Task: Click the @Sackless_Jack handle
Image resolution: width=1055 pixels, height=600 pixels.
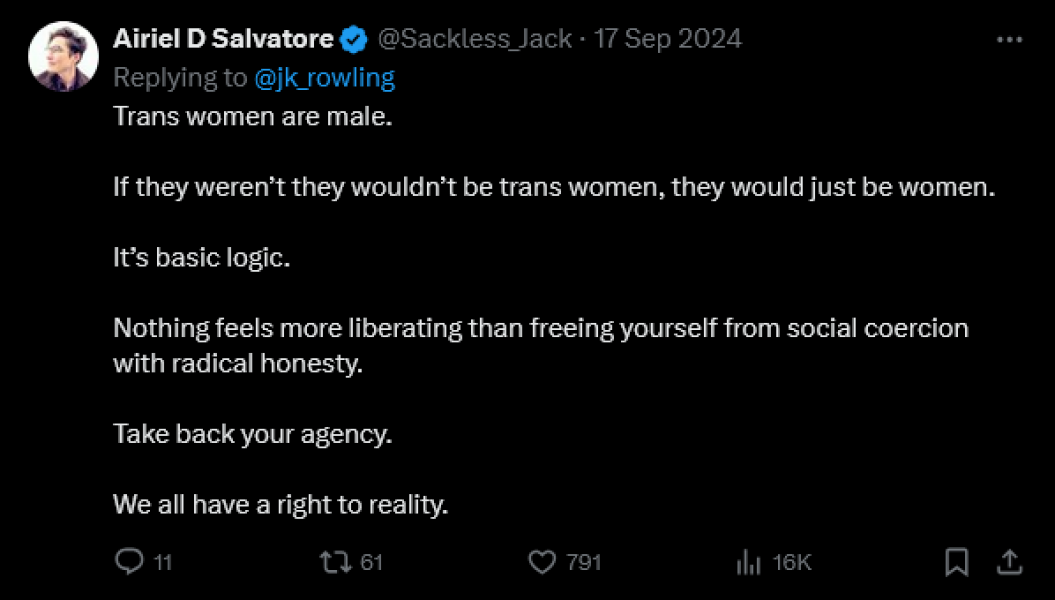Action: [x=474, y=40]
